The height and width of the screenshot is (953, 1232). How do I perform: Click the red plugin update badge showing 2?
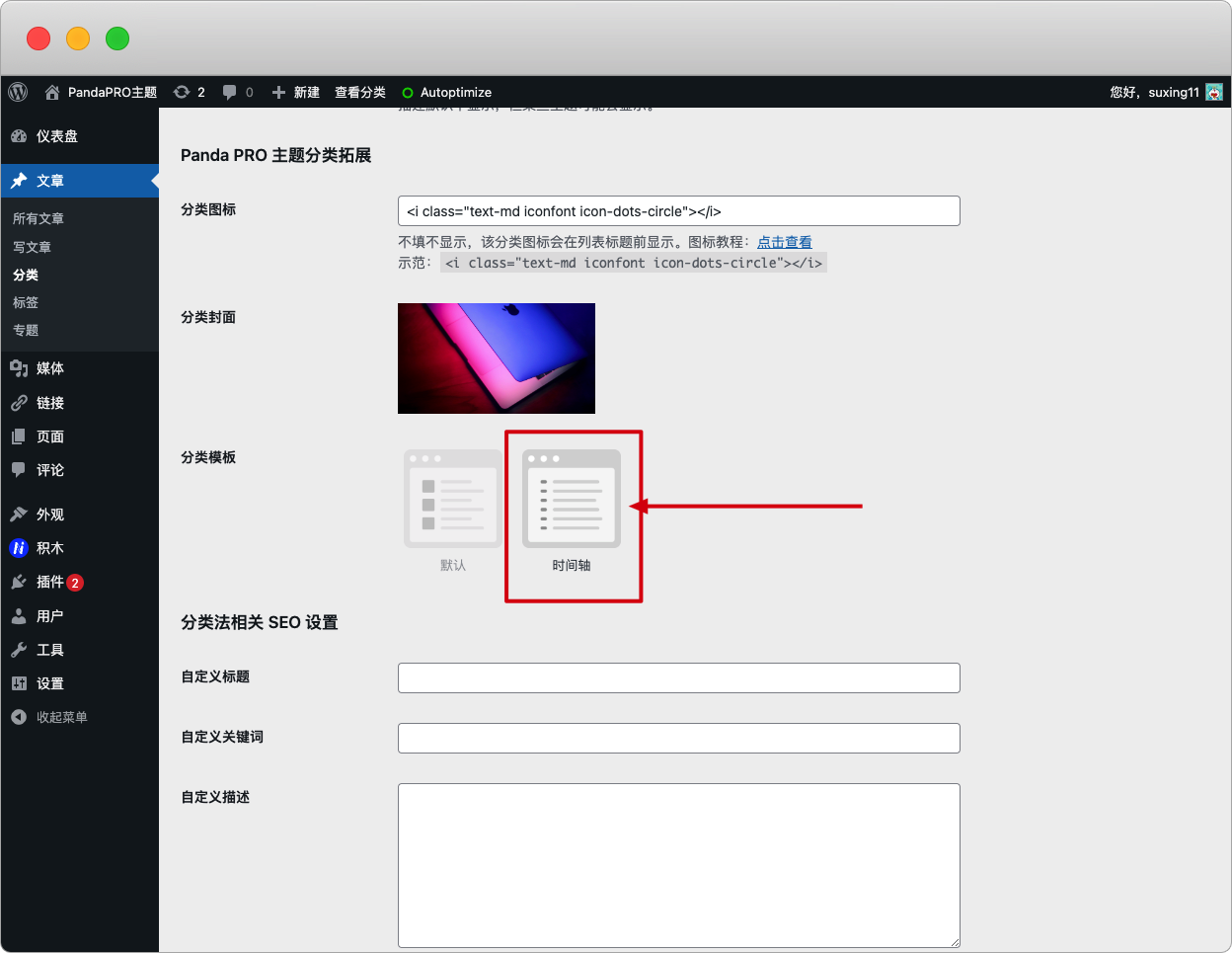[75, 583]
